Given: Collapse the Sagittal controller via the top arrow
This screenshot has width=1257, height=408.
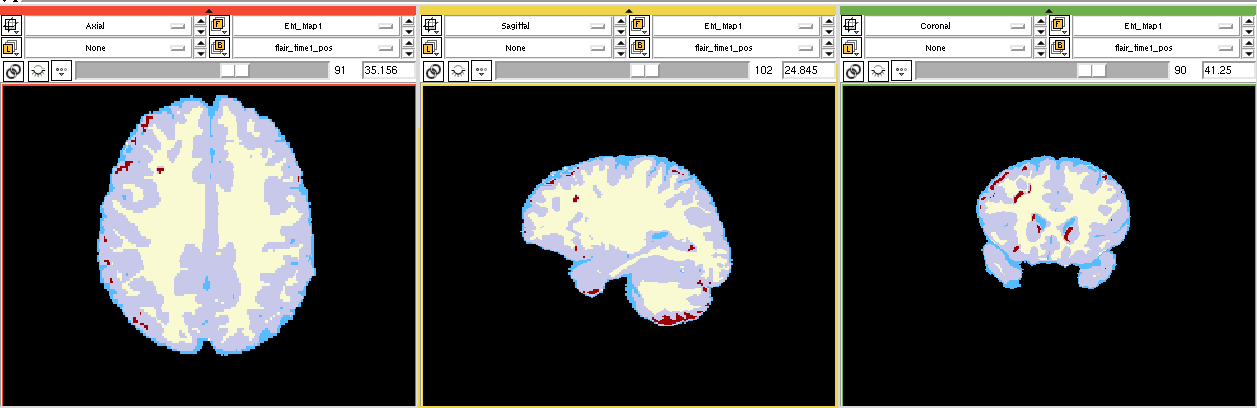Looking at the screenshot, I should coord(628,10).
